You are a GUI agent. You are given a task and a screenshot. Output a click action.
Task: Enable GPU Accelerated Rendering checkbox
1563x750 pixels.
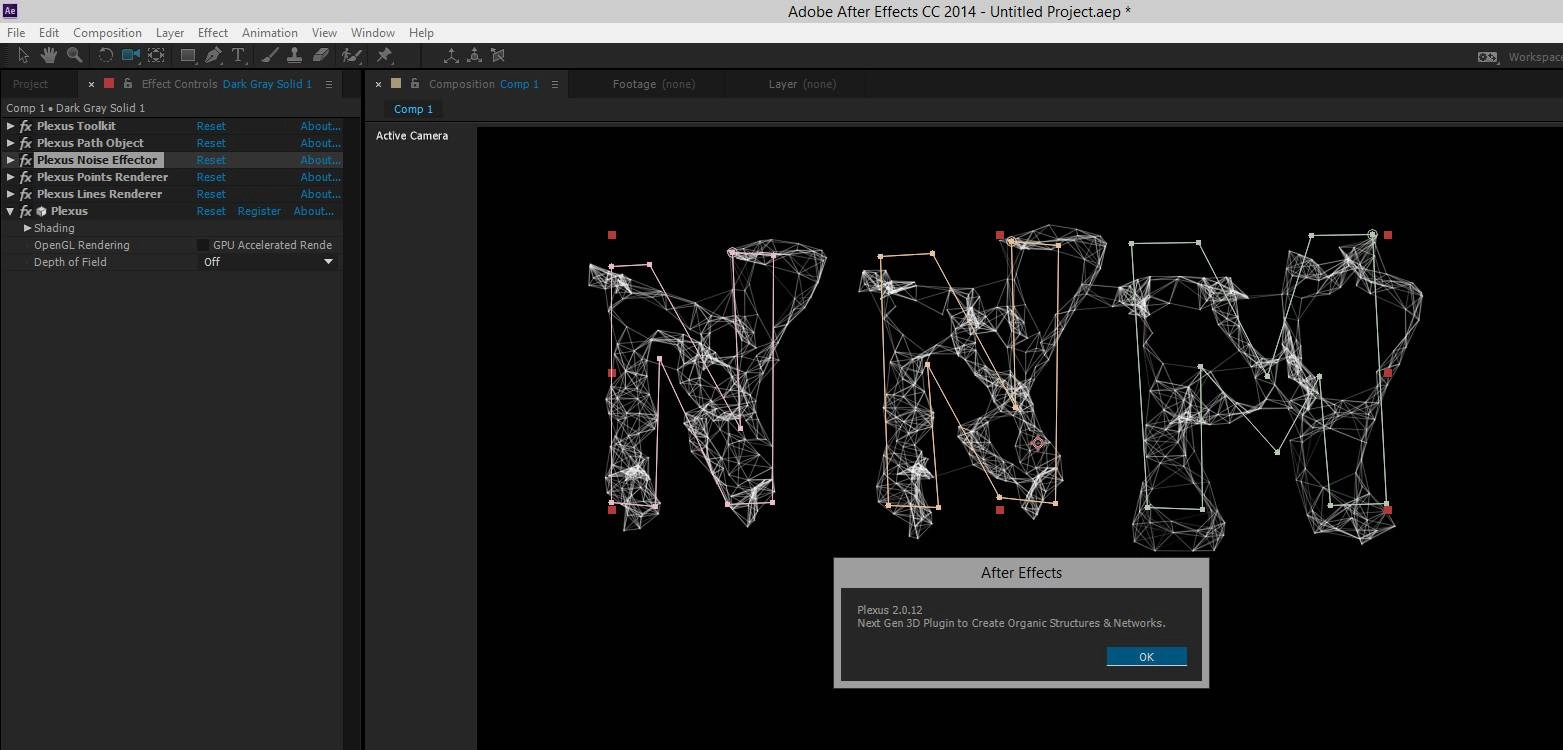click(203, 245)
